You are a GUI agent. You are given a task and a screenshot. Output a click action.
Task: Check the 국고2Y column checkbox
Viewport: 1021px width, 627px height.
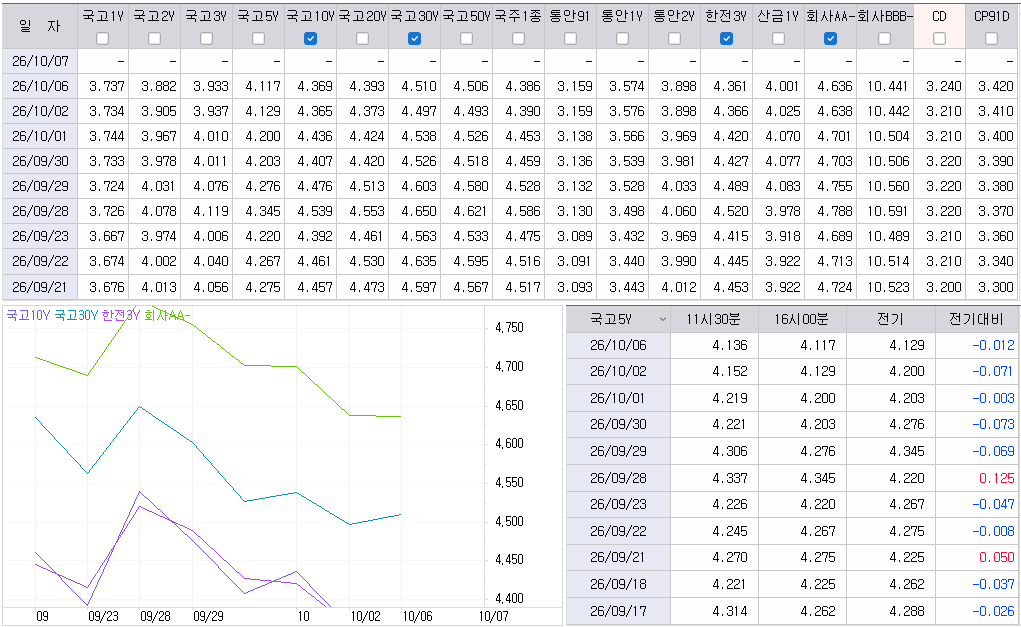point(154,39)
